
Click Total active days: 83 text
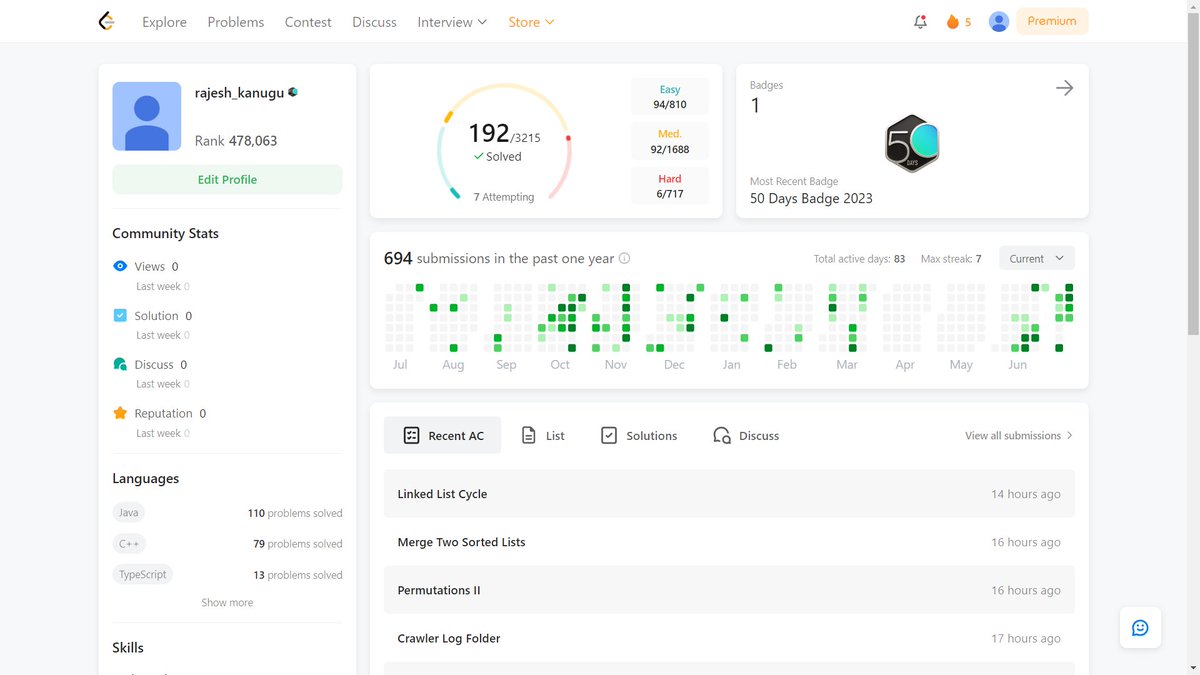(859, 259)
